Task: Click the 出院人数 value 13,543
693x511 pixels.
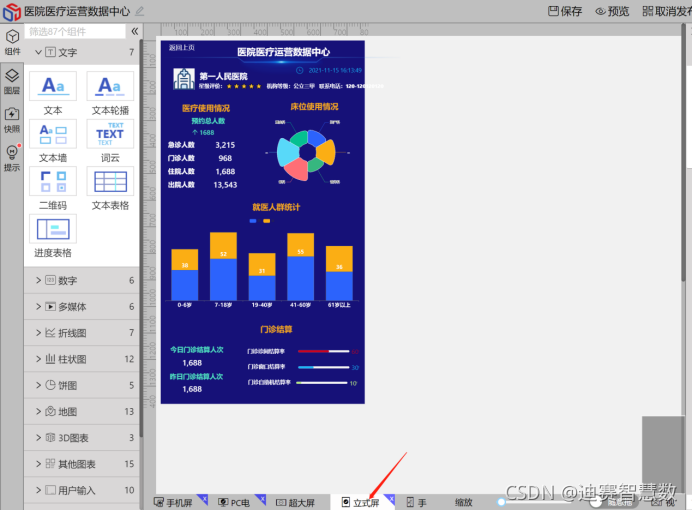Action: [225, 185]
